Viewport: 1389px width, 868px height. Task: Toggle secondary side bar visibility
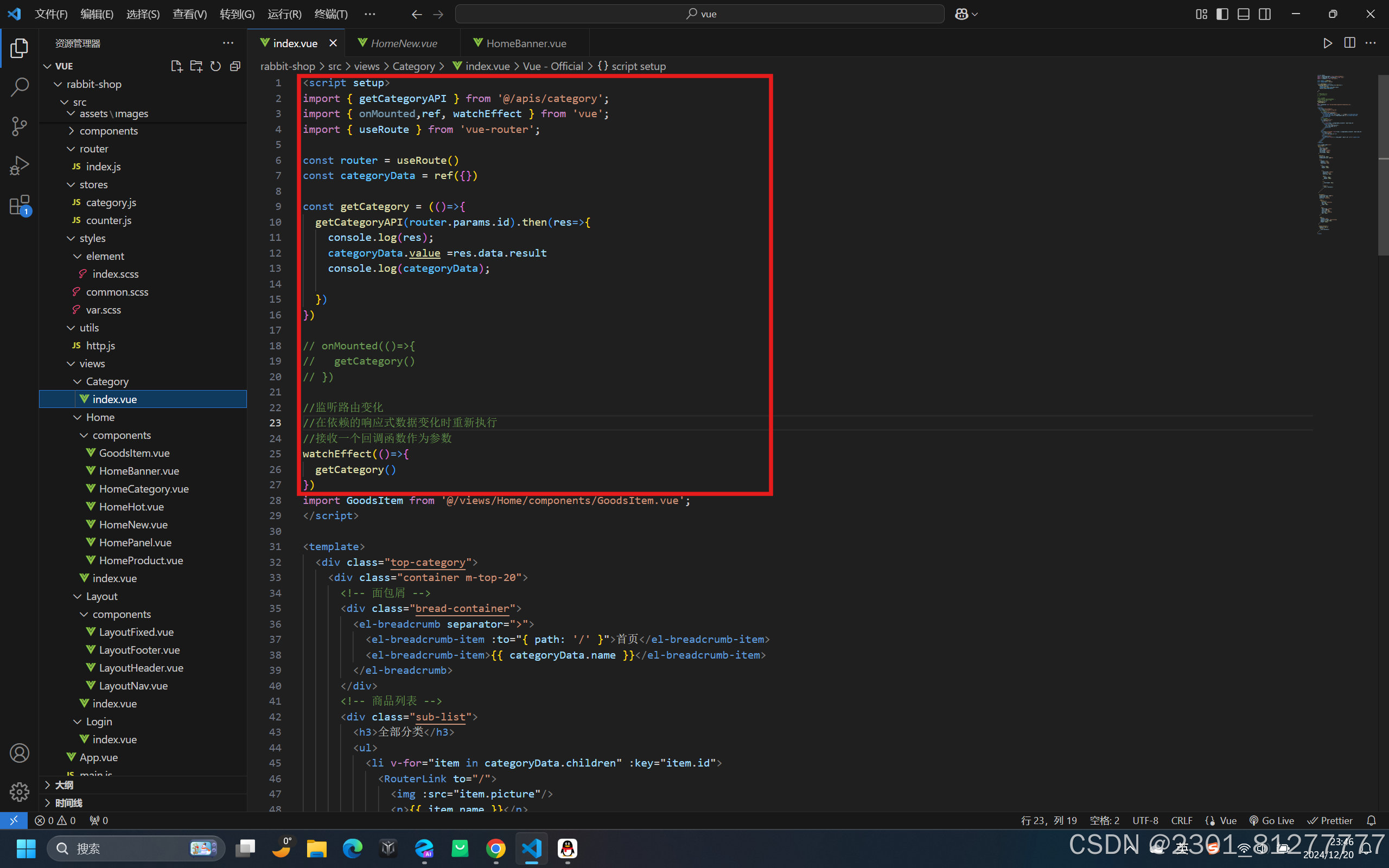pyautogui.click(x=1264, y=14)
